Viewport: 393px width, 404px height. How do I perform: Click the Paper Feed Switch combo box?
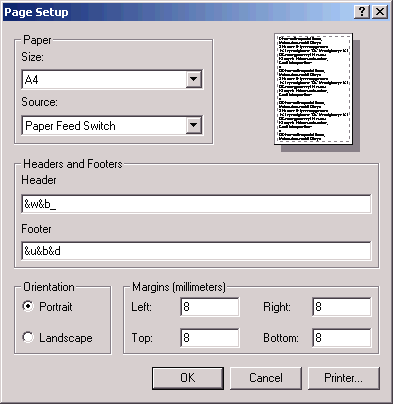112,125
